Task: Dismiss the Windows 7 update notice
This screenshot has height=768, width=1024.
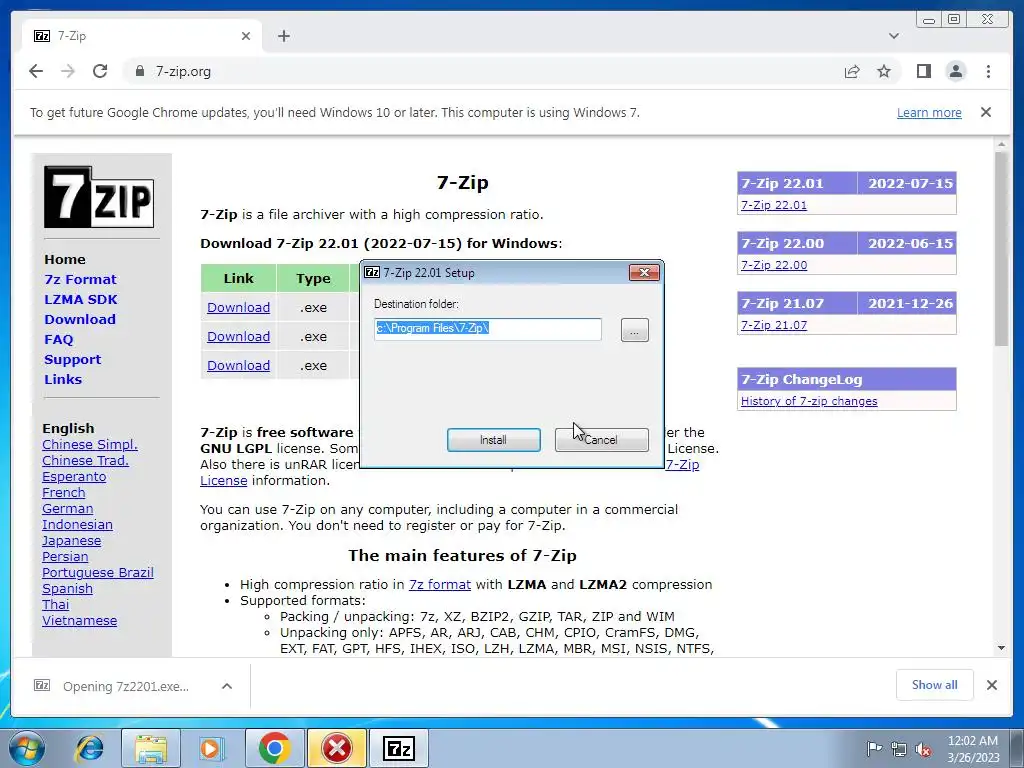Action: point(986,112)
